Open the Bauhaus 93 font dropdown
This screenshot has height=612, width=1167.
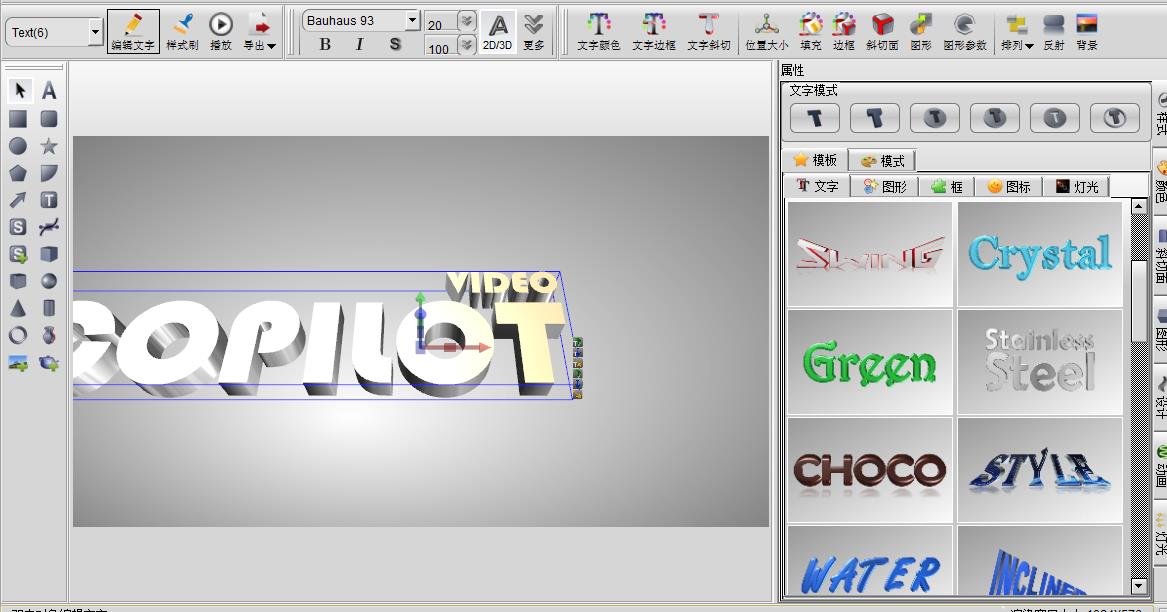point(412,20)
